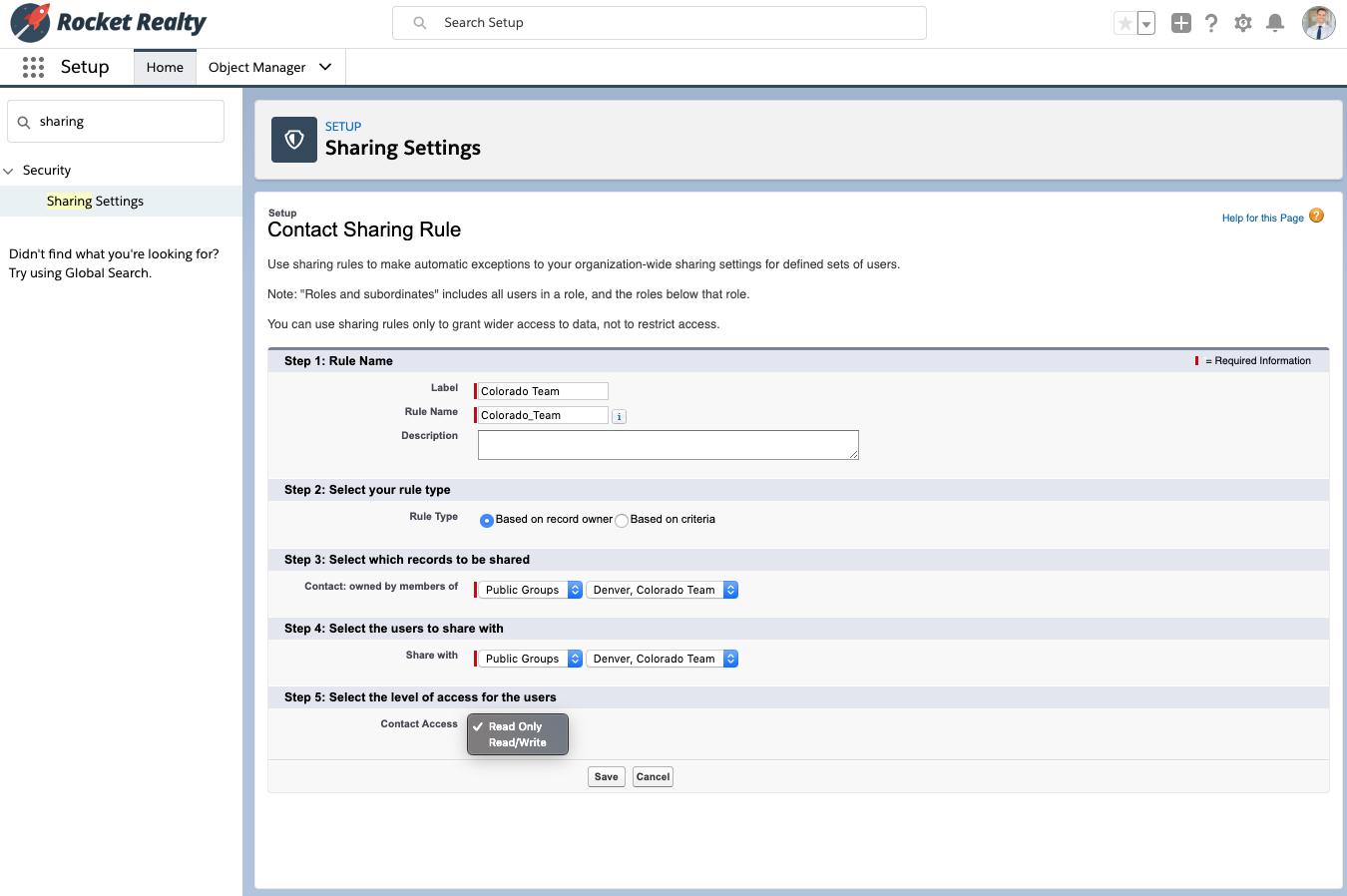Open the global actions plus icon
Viewport: 1347px width, 896px height.
pyautogui.click(x=1180, y=22)
